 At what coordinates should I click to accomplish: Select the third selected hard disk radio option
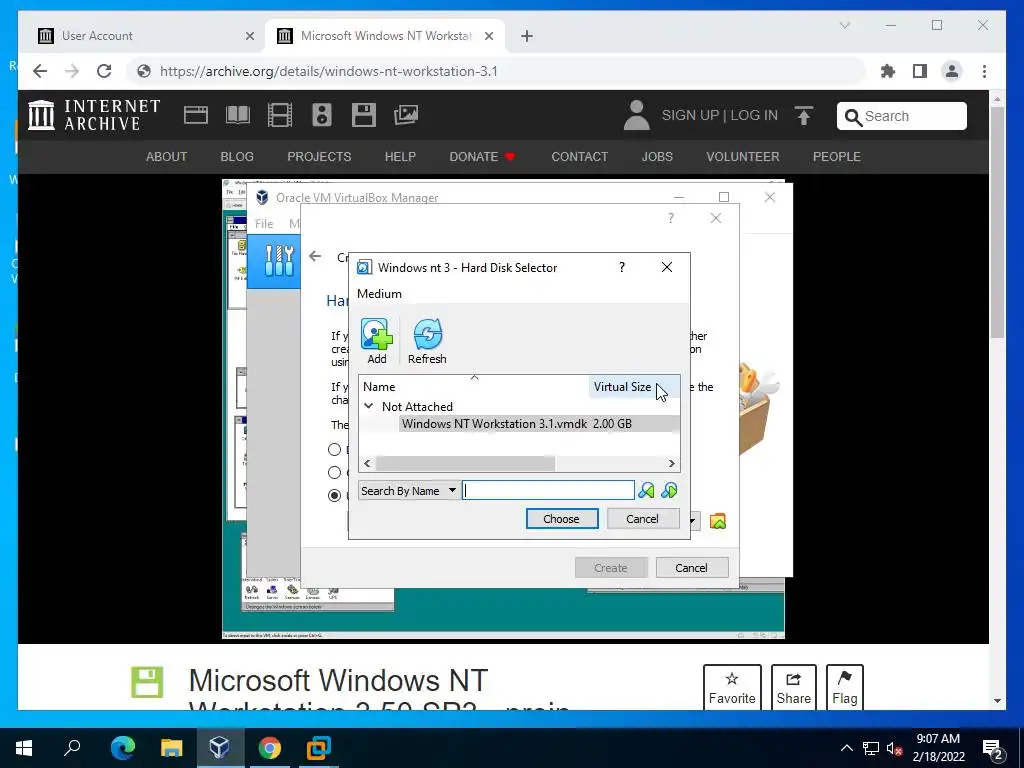(x=334, y=495)
